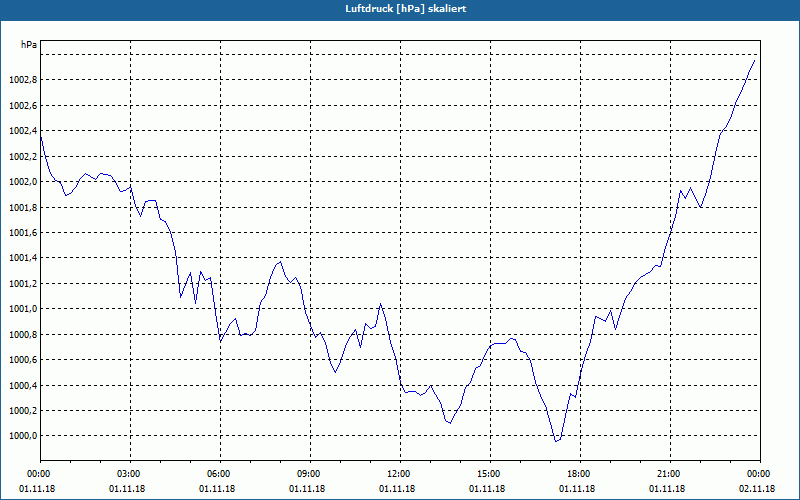Click the 00:00 label dated 01.11.18

(x=40, y=474)
